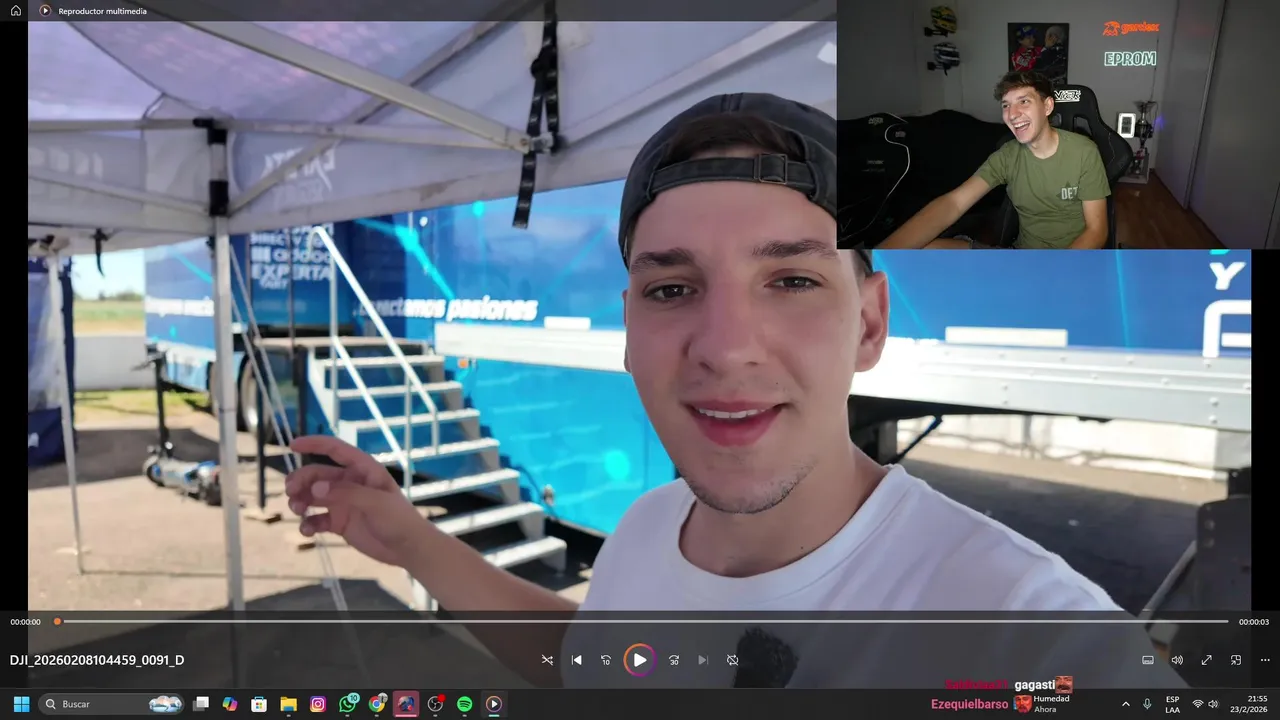The height and width of the screenshot is (720, 1280).
Task: Click the middle of the seek bar
Action: (643, 621)
